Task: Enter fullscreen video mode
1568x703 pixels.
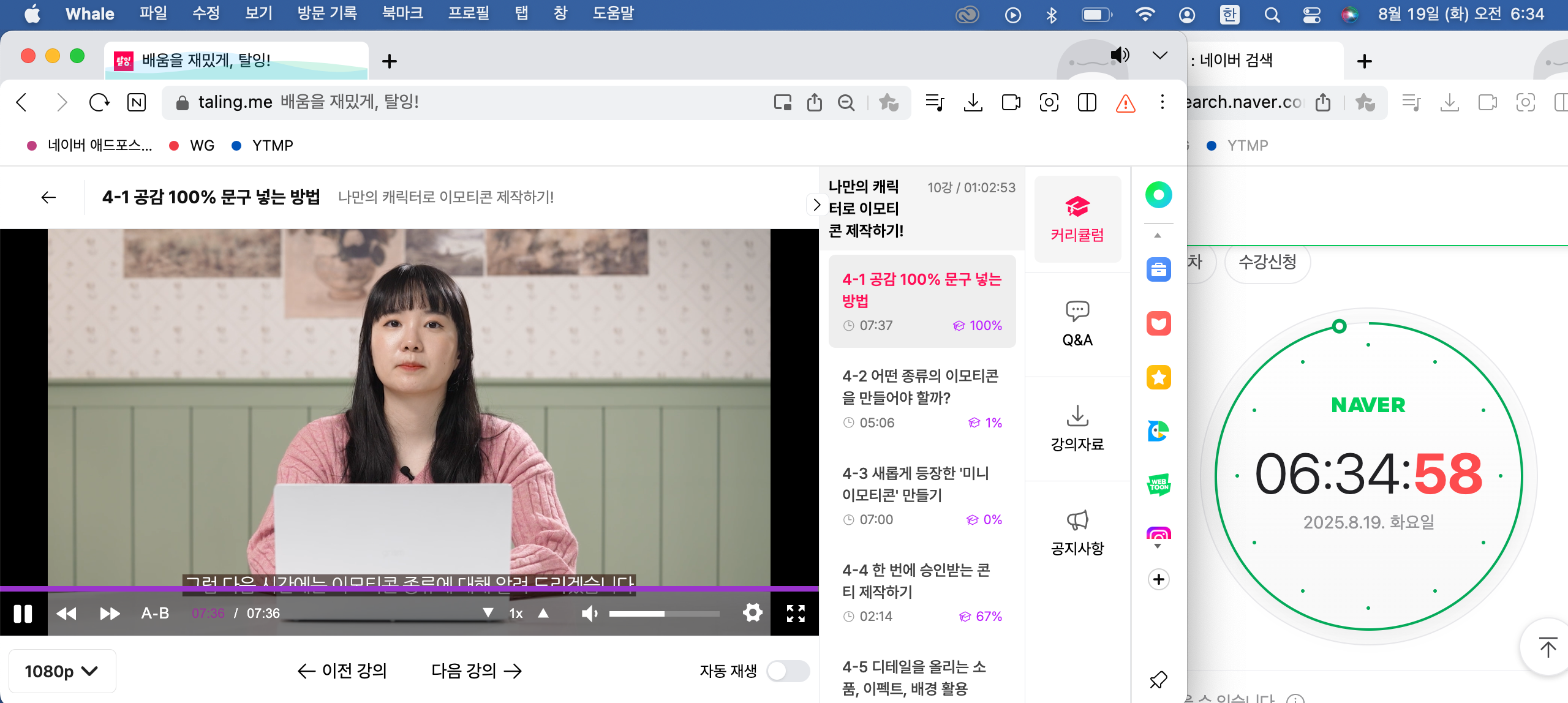Action: [x=796, y=613]
